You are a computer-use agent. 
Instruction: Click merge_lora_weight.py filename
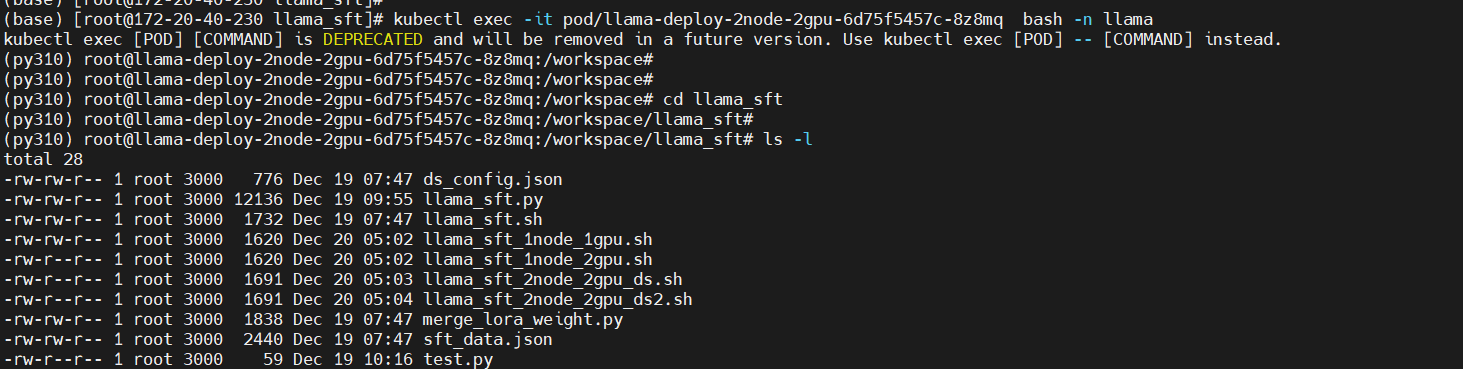523,320
